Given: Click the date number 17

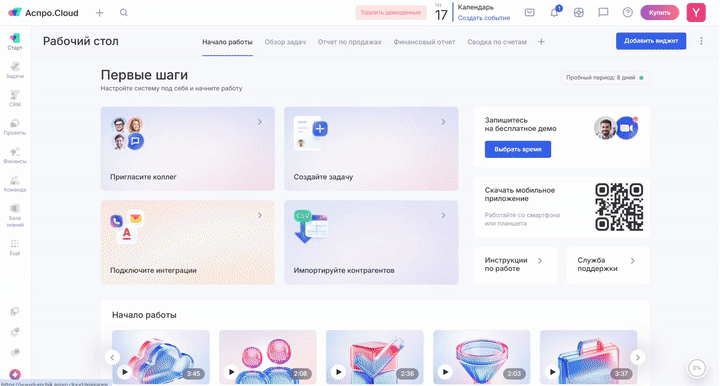Looking at the screenshot, I should (441, 15).
